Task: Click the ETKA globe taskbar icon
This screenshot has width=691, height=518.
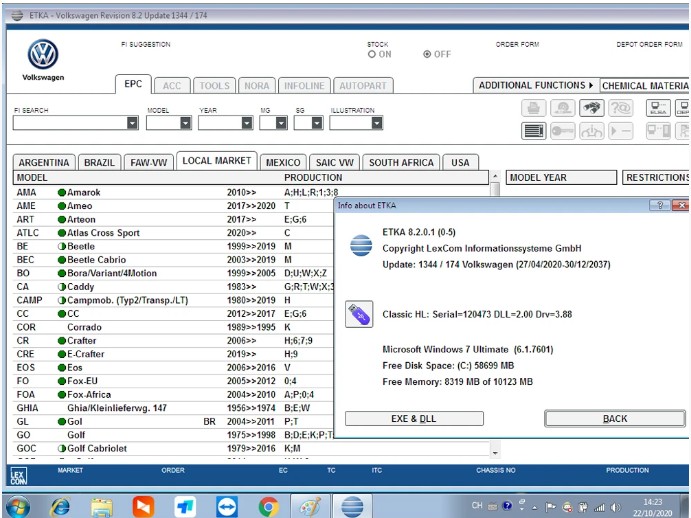Action: coord(353,507)
